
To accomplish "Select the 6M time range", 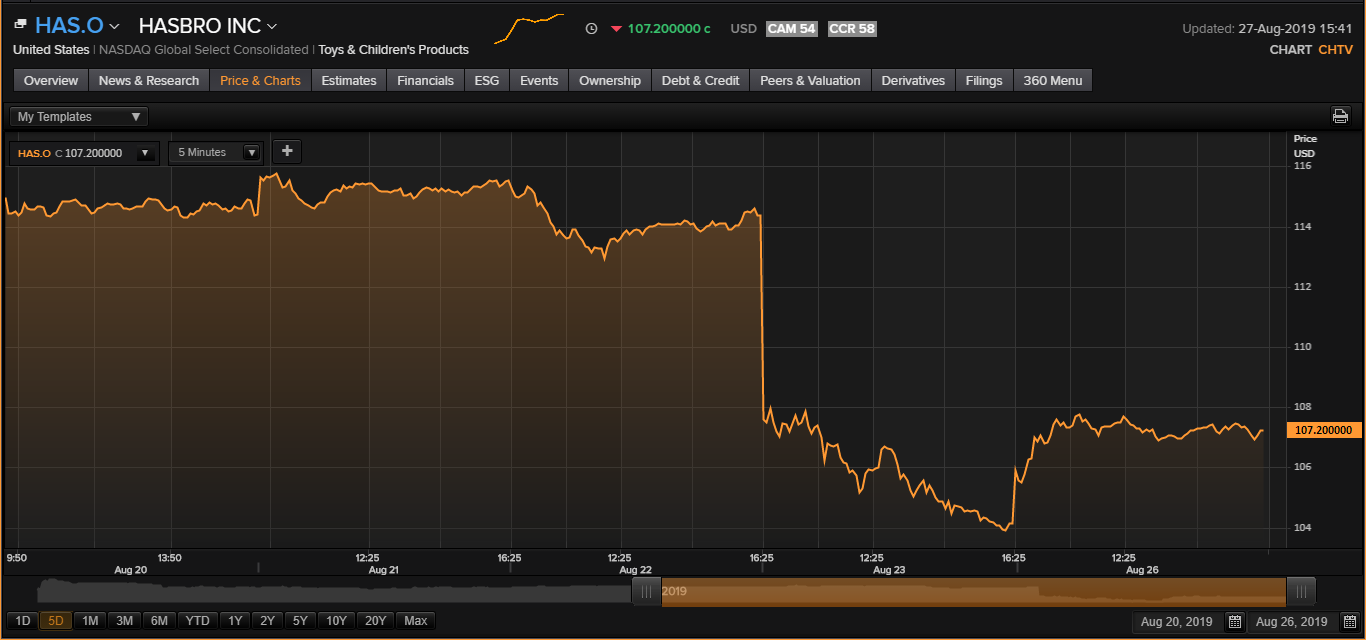I will pos(159,621).
